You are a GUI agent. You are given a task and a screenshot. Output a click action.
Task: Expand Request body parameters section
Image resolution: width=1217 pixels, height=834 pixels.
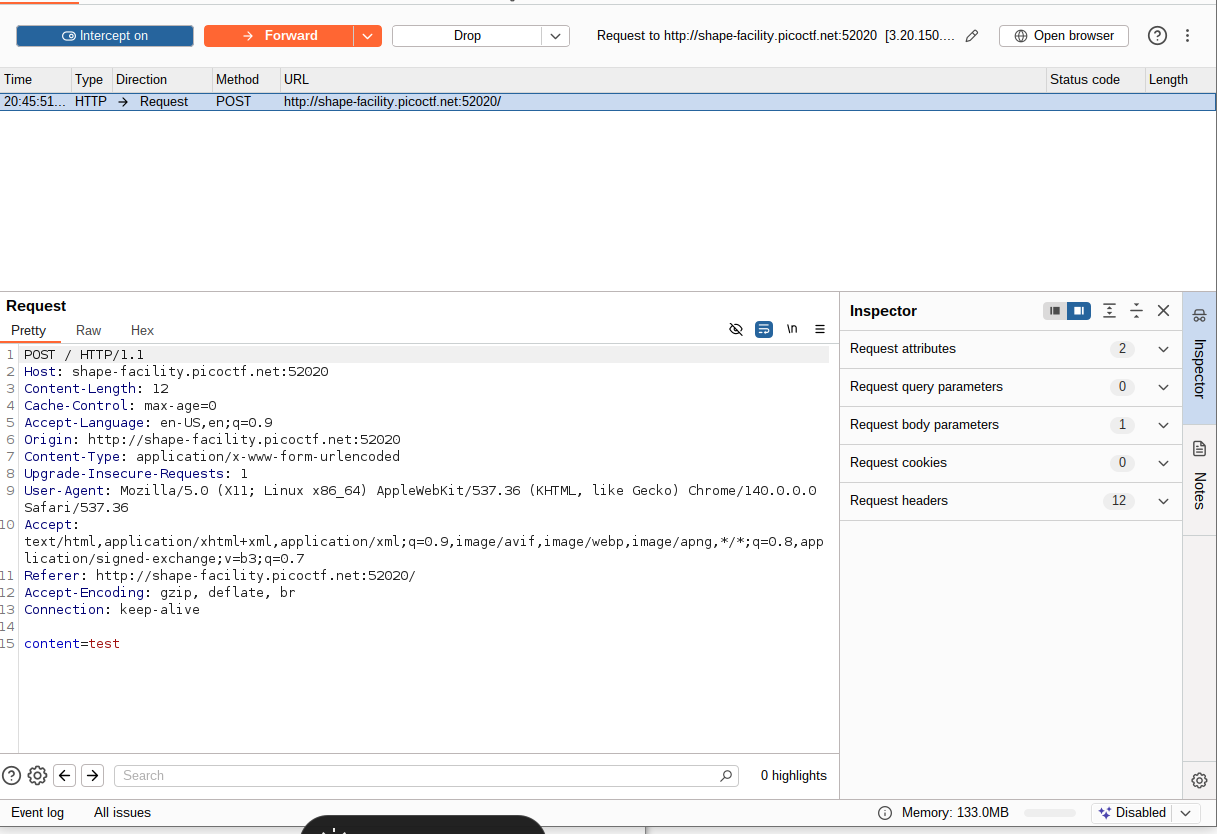coord(1010,425)
